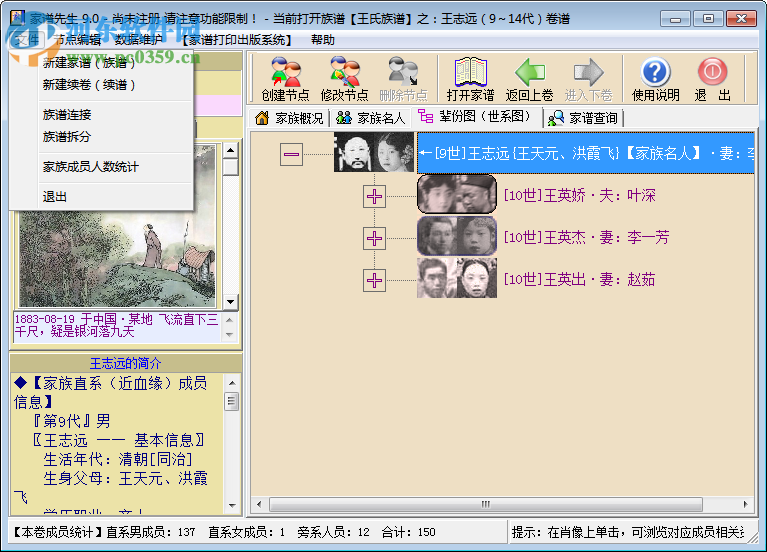Click the 王英娇 portrait thumbnail

[457, 194]
